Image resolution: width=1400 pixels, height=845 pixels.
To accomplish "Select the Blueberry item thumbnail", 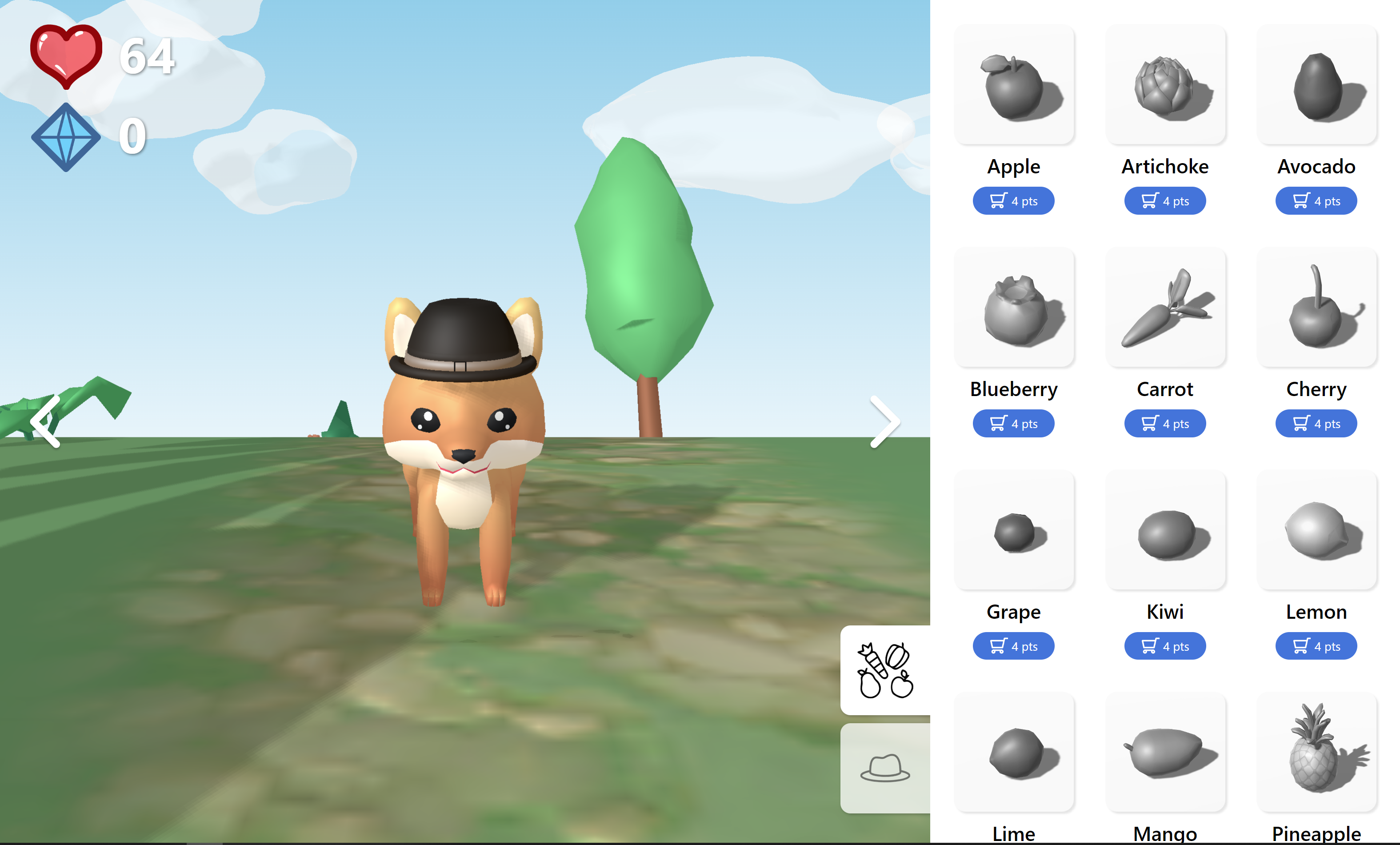I will [1014, 307].
